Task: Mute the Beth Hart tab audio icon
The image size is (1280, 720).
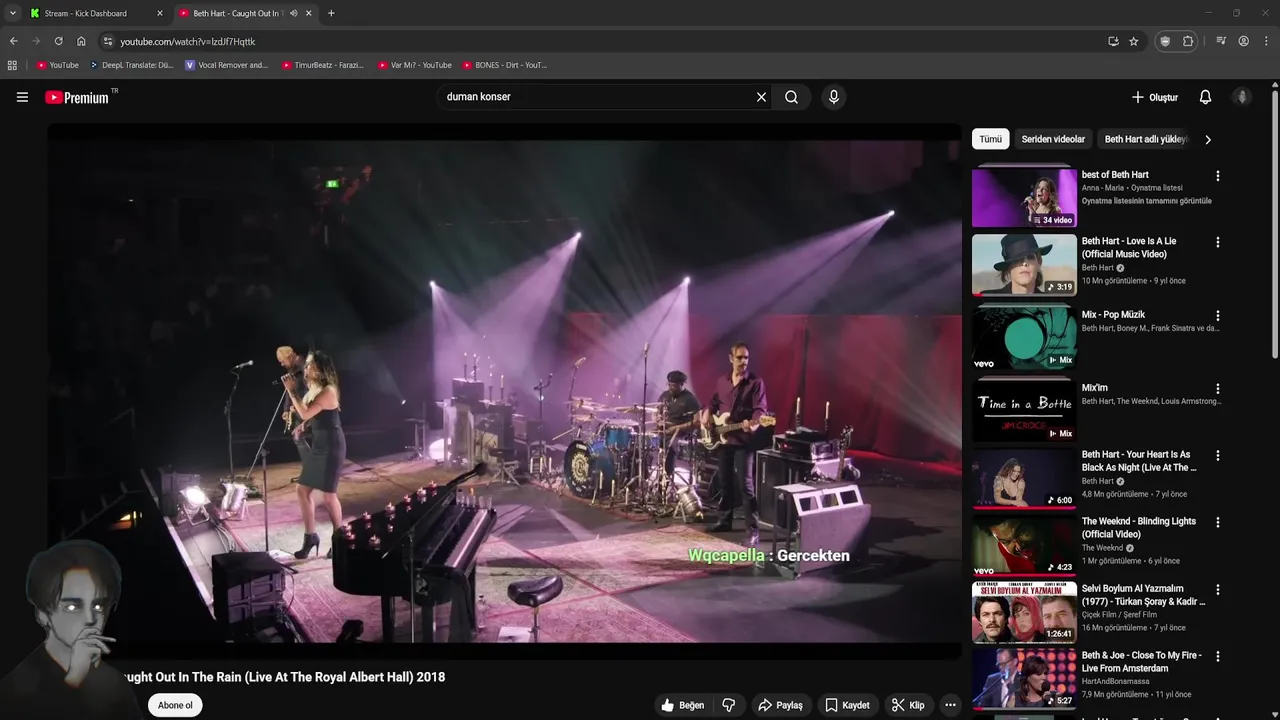Action: click(293, 13)
